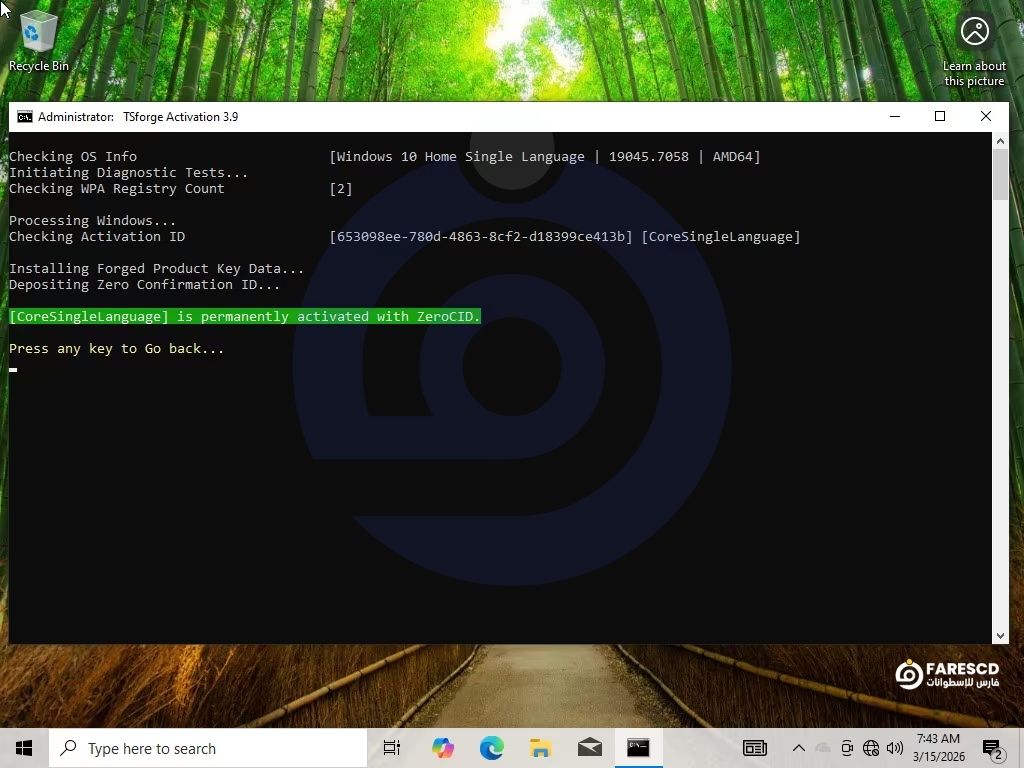Open Microsoft Edge from the taskbar
This screenshot has height=768, width=1024.
pyautogui.click(x=491, y=748)
